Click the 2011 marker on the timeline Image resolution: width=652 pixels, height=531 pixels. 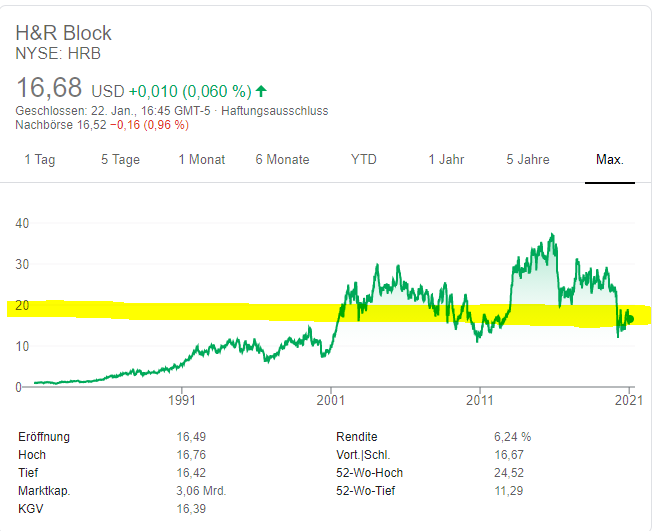pyautogui.click(x=480, y=401)
